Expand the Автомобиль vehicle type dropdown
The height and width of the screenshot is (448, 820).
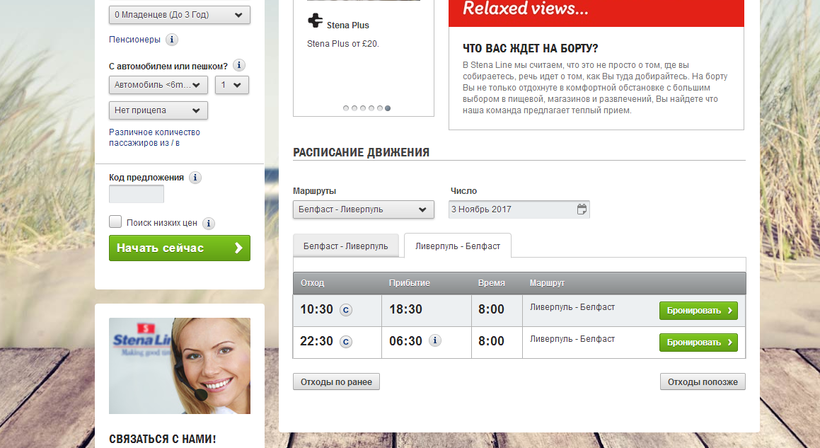pos(158,85)
